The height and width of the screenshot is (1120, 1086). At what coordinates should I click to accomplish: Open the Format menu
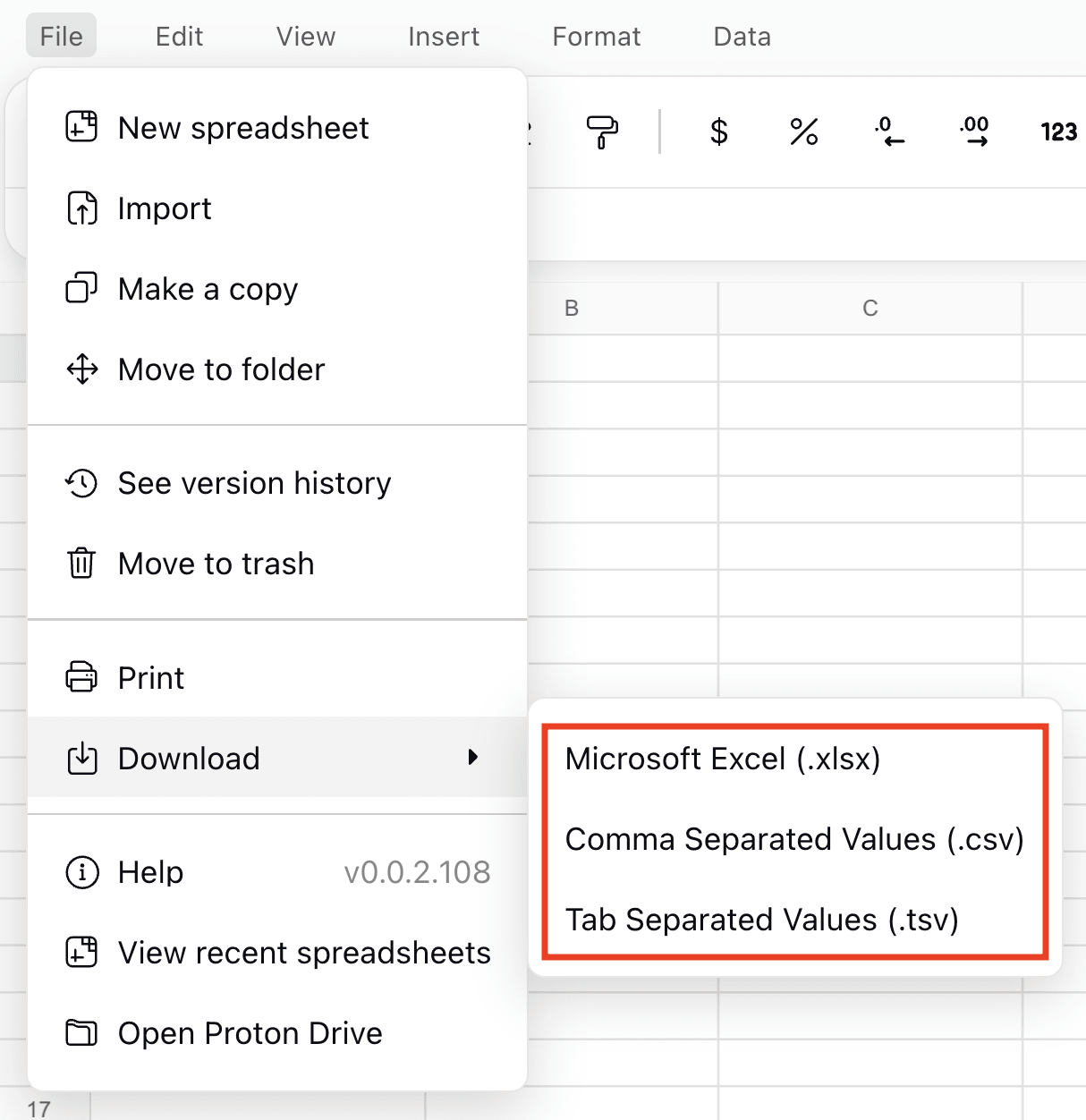[595, 37]
